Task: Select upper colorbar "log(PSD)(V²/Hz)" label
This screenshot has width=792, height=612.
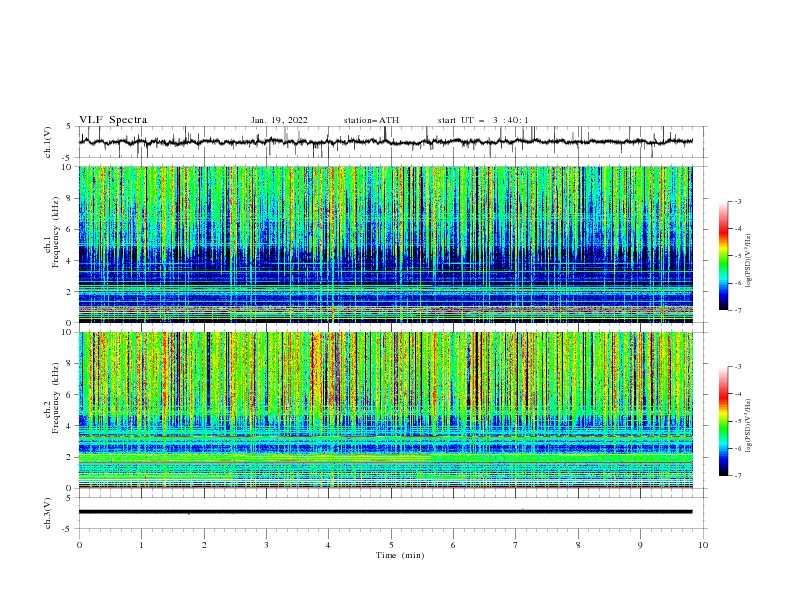Action: (x=748, y=260)
